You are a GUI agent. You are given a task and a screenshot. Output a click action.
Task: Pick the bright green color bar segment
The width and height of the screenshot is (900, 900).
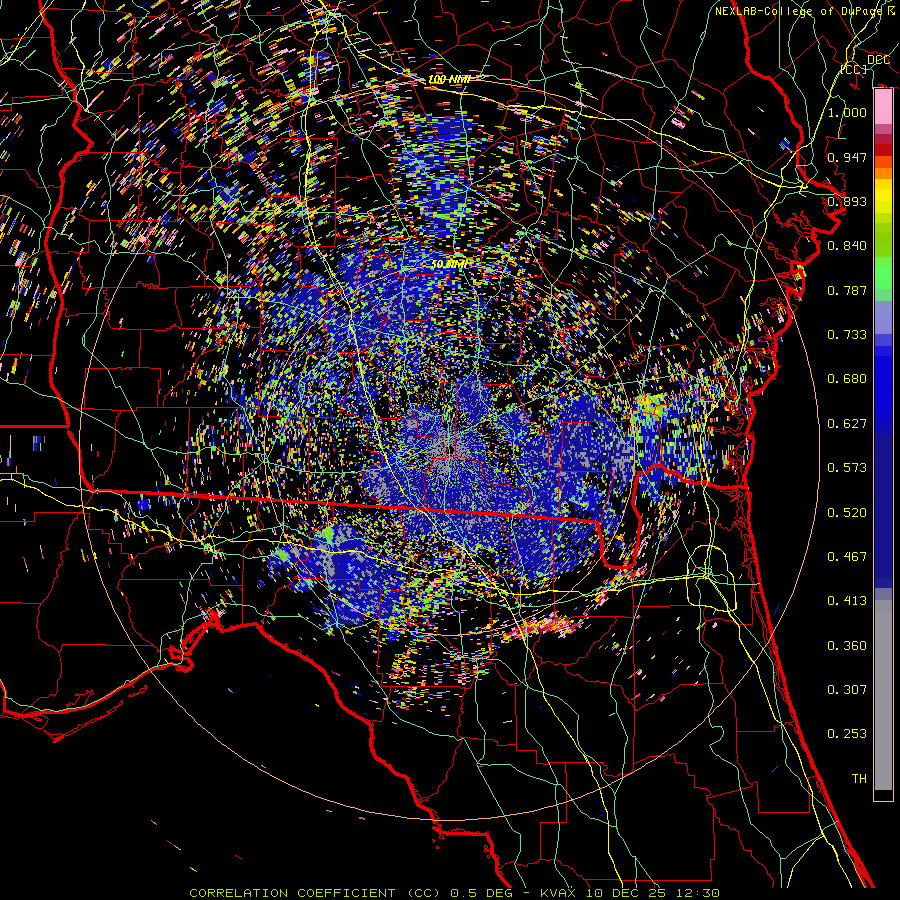pos(883,273)
